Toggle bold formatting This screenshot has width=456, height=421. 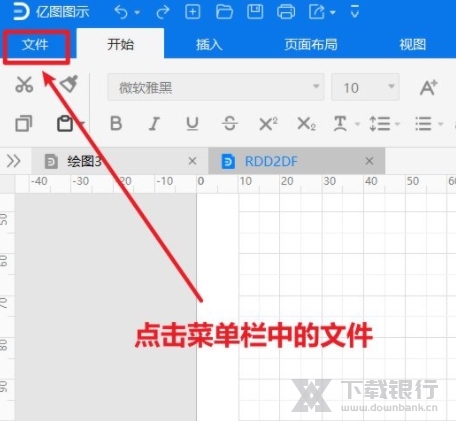[x=116, y=124]
